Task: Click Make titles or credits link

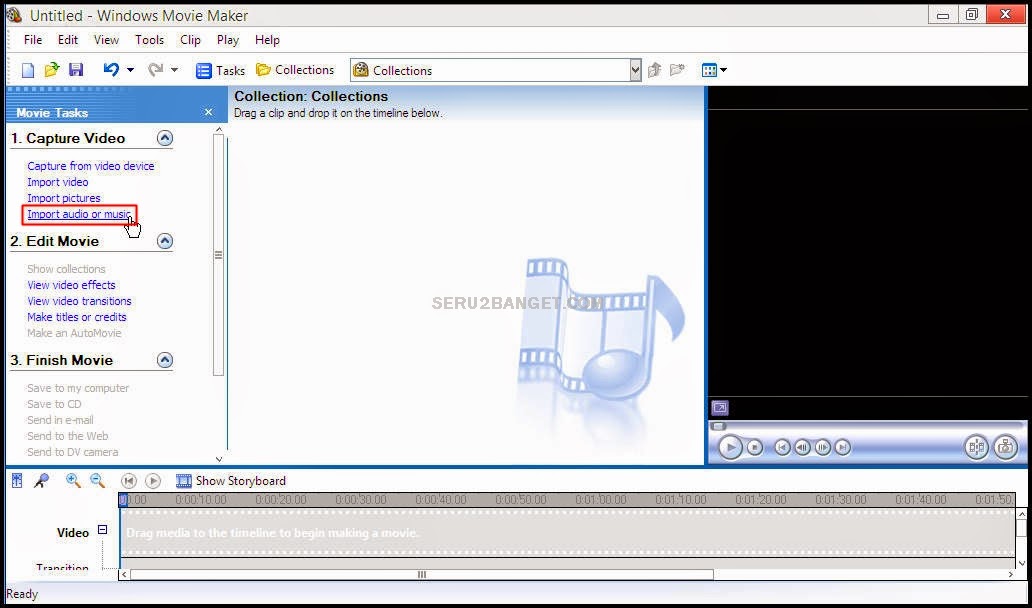Action: tap(77, 317)
